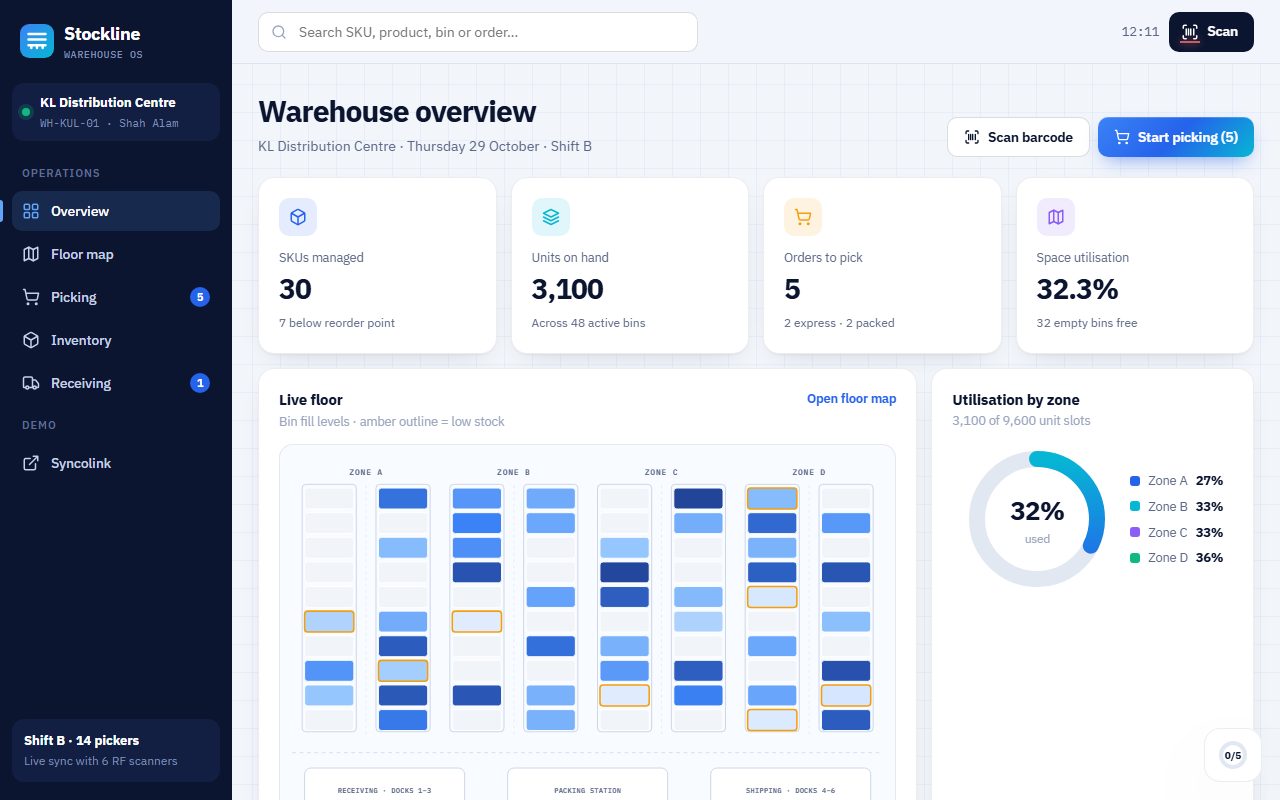The height and width of the screenshot is (800, 1280).
Task: Click the "RECEIVING · DOCKS 1–3" box
Action: [384, 784]
